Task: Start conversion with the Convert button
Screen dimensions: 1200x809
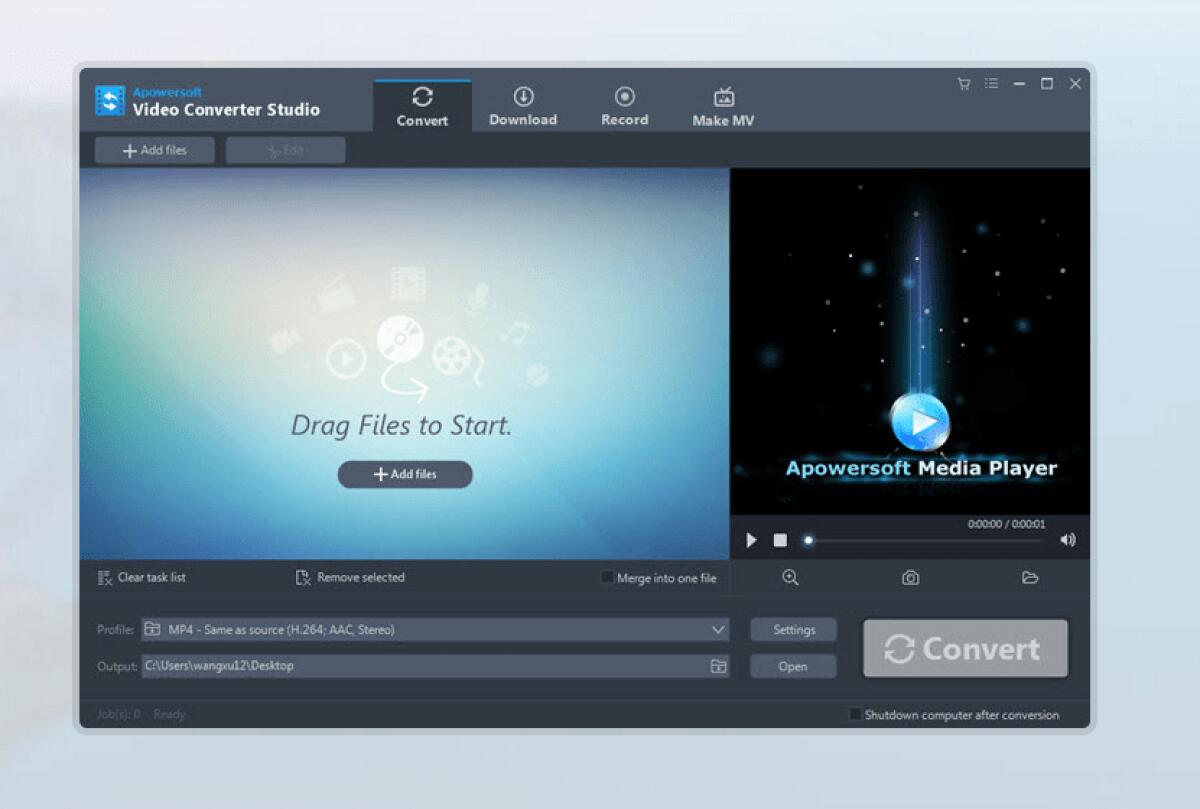Action: (964, 648)
